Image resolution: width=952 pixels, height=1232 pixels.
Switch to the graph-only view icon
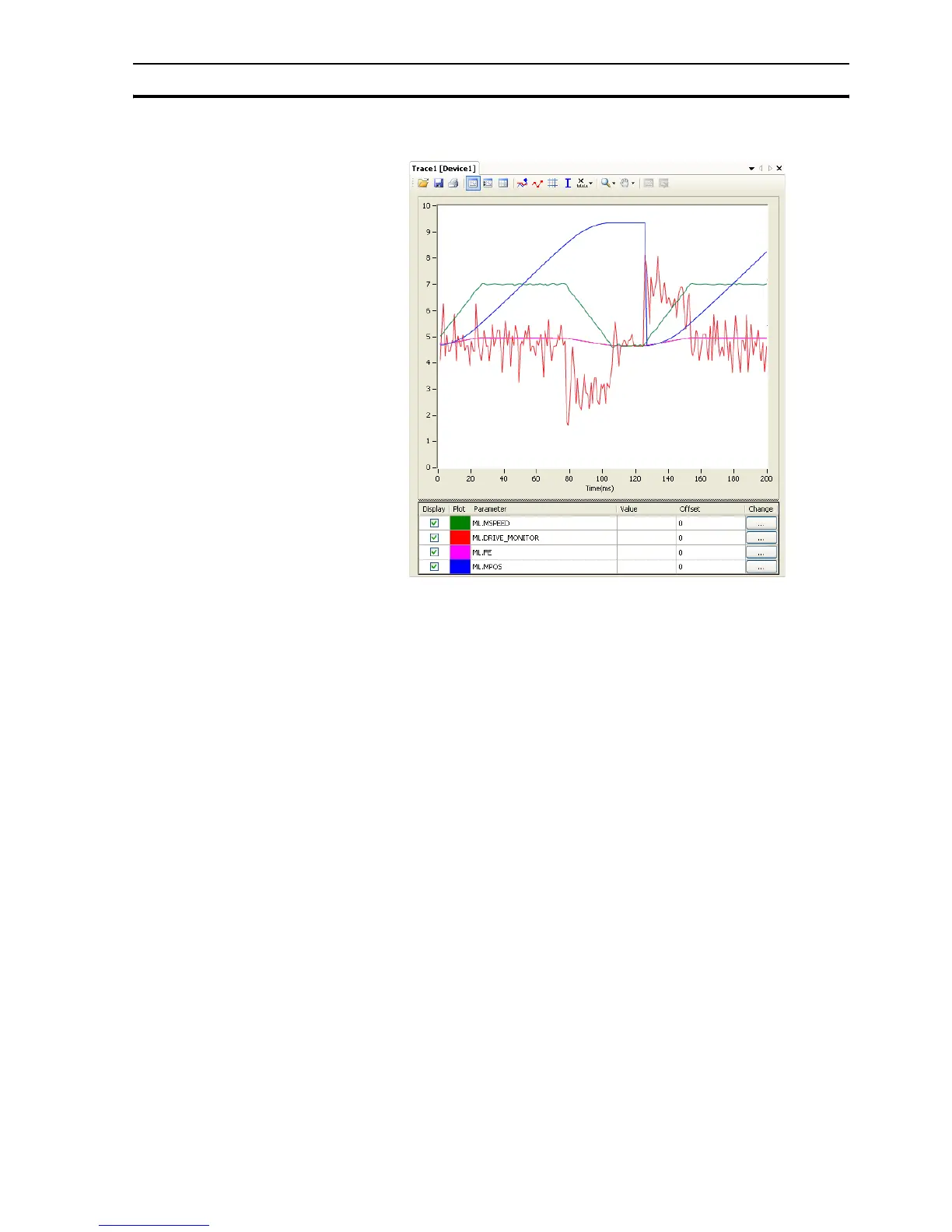tap(488, 184)
